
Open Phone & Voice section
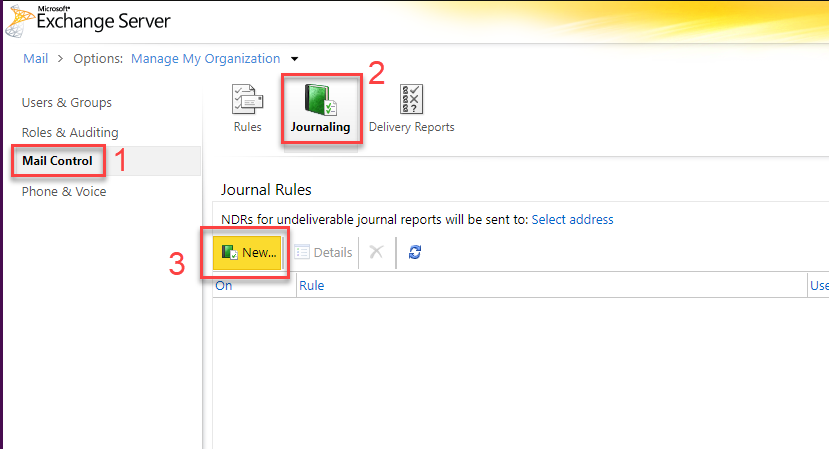pos(63,191)
